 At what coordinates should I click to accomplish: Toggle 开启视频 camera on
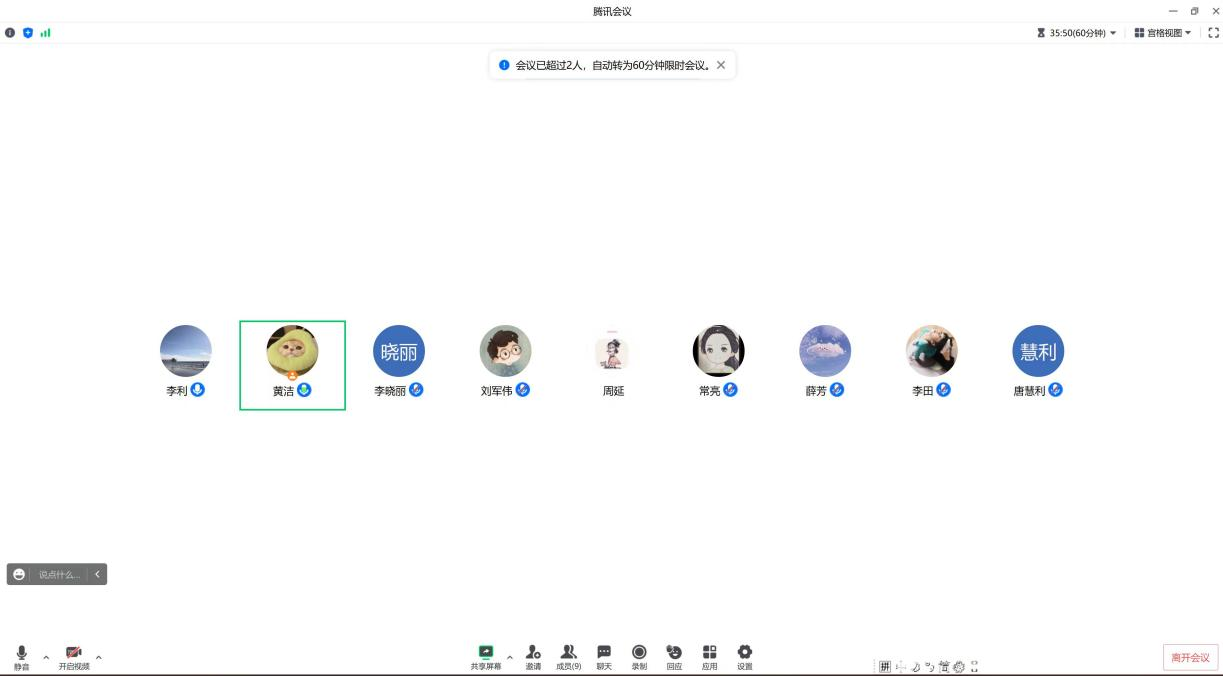pos(73,654)
